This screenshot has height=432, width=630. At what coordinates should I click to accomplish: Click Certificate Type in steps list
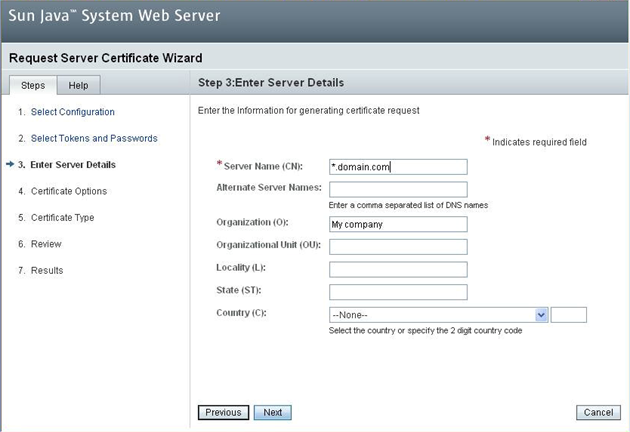point(62,217)
